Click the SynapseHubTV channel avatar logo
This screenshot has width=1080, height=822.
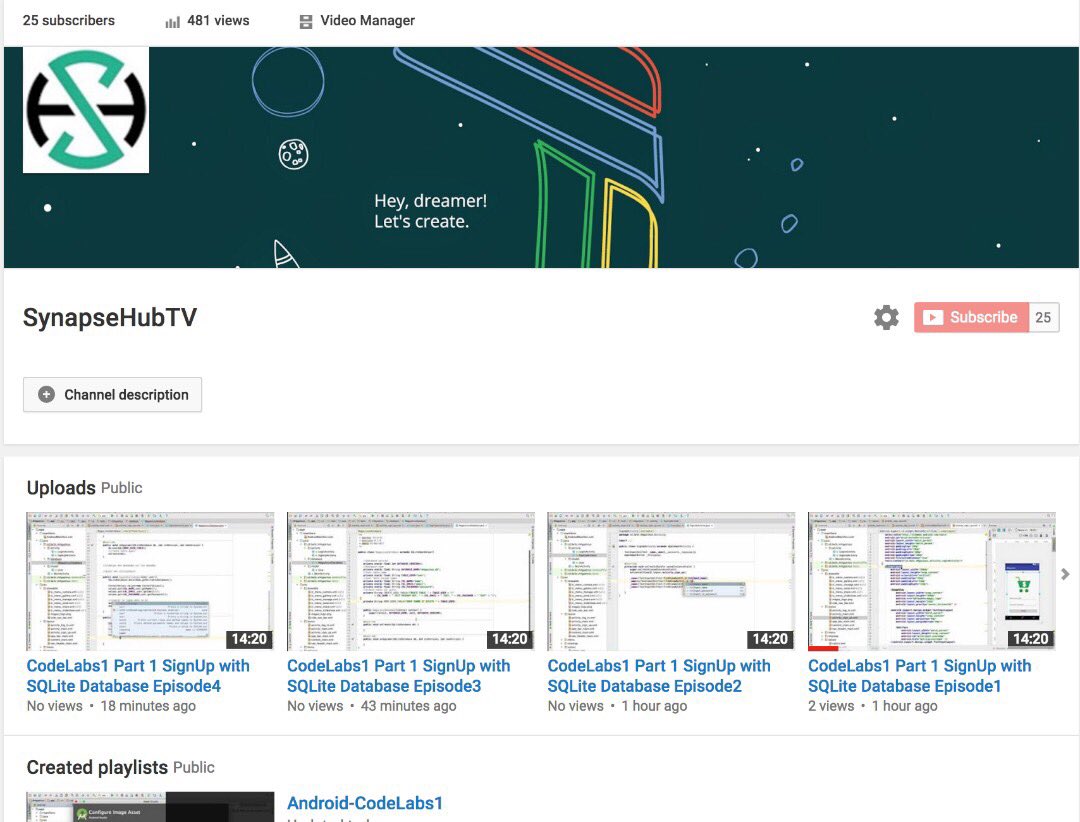pos(86,110)
